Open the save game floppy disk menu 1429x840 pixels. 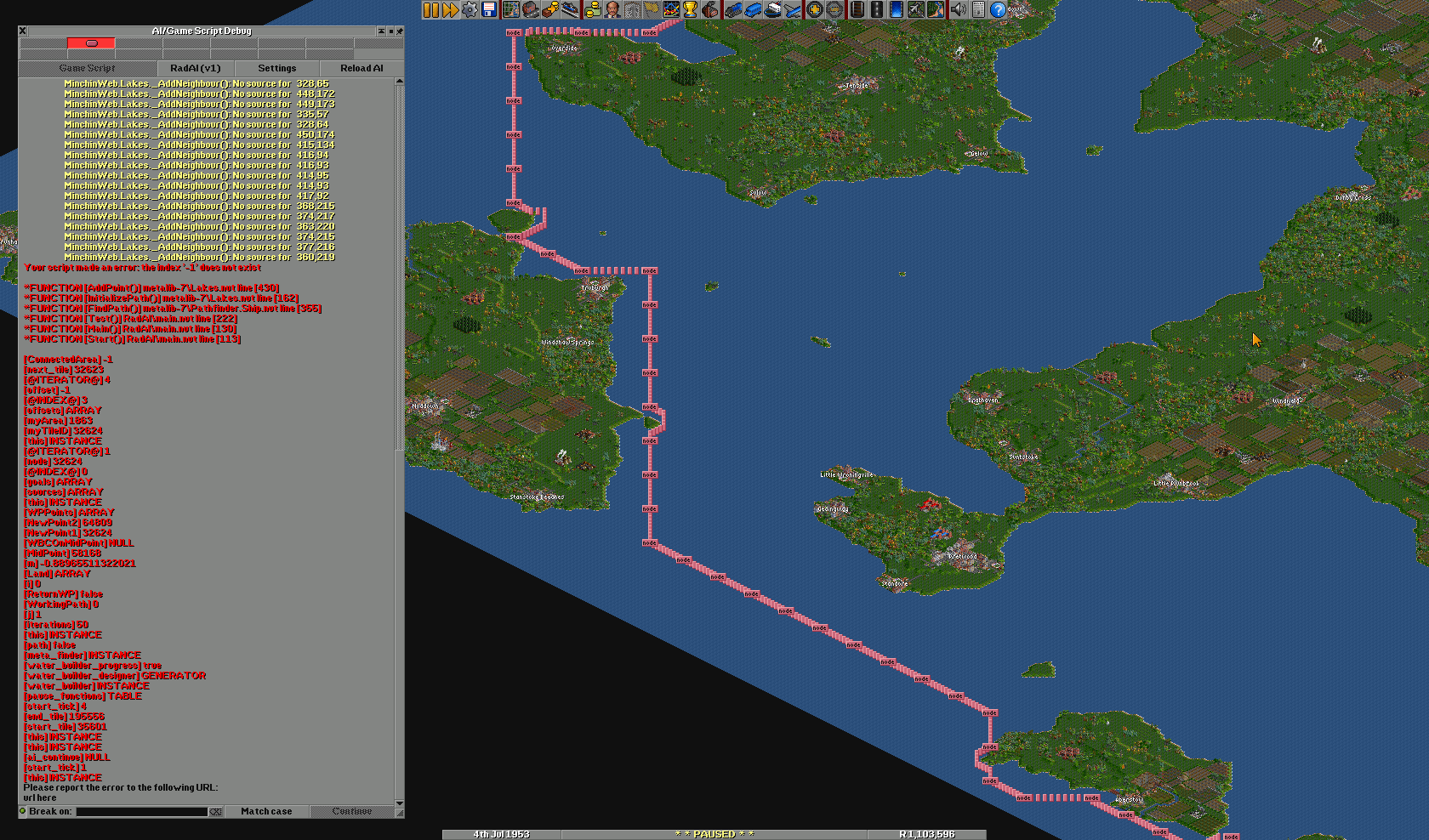coord(490,10)
